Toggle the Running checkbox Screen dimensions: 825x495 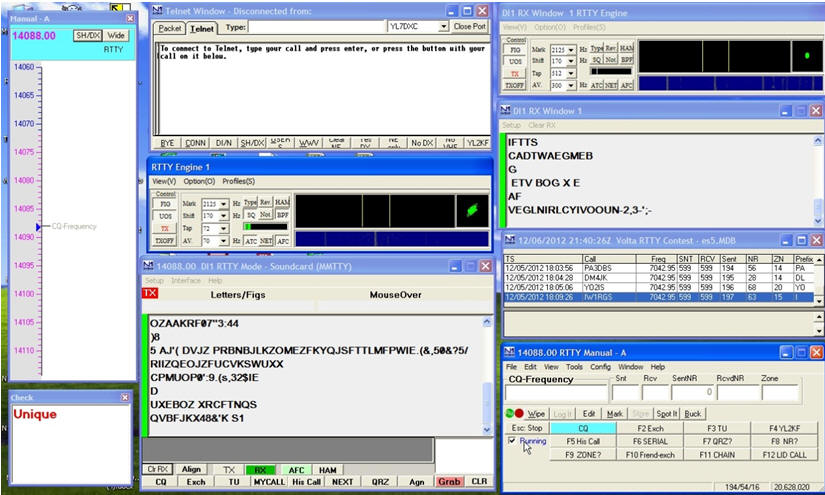click(512, 440)
